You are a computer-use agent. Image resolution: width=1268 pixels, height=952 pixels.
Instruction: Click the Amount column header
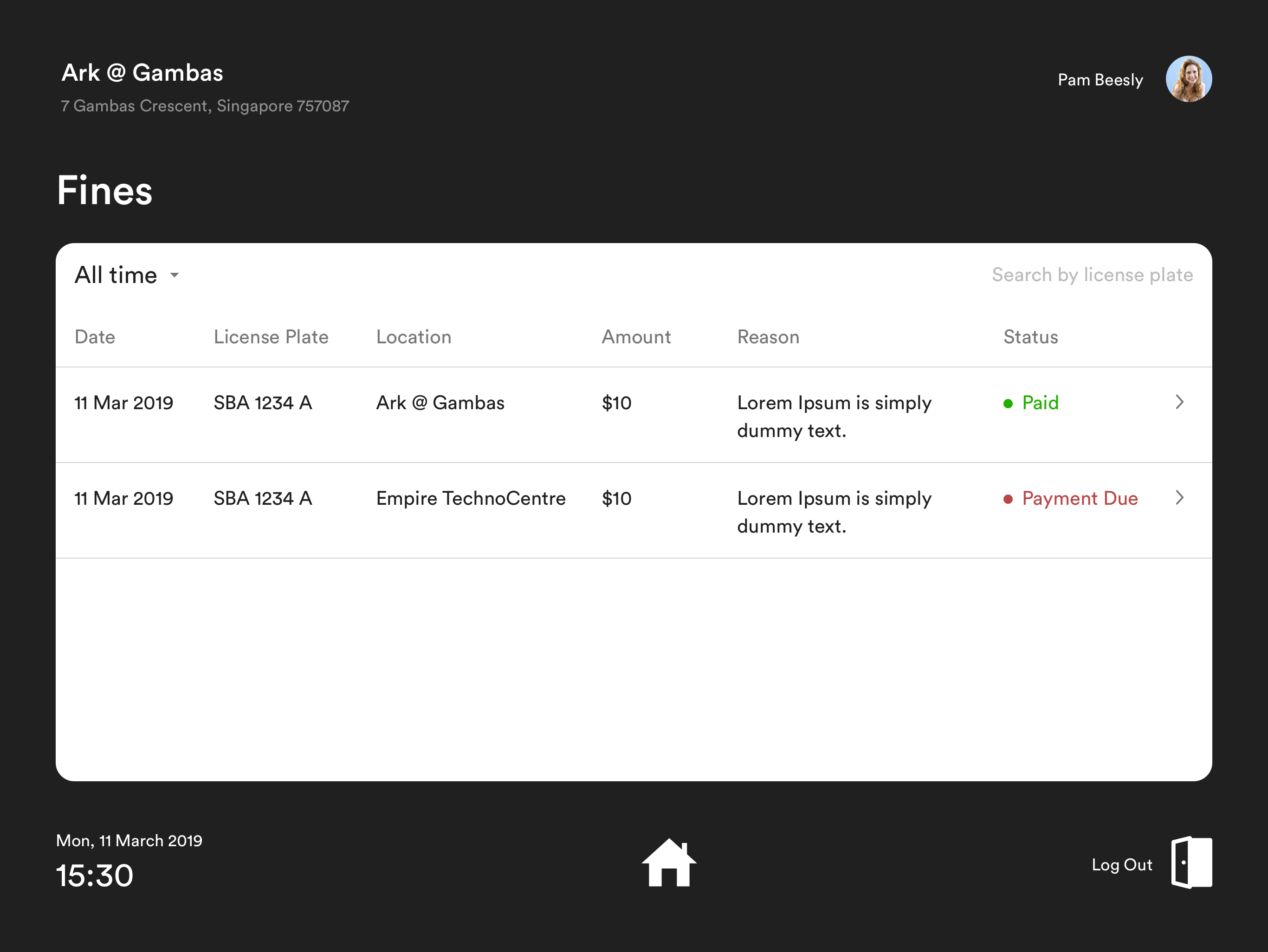(636, 337)
